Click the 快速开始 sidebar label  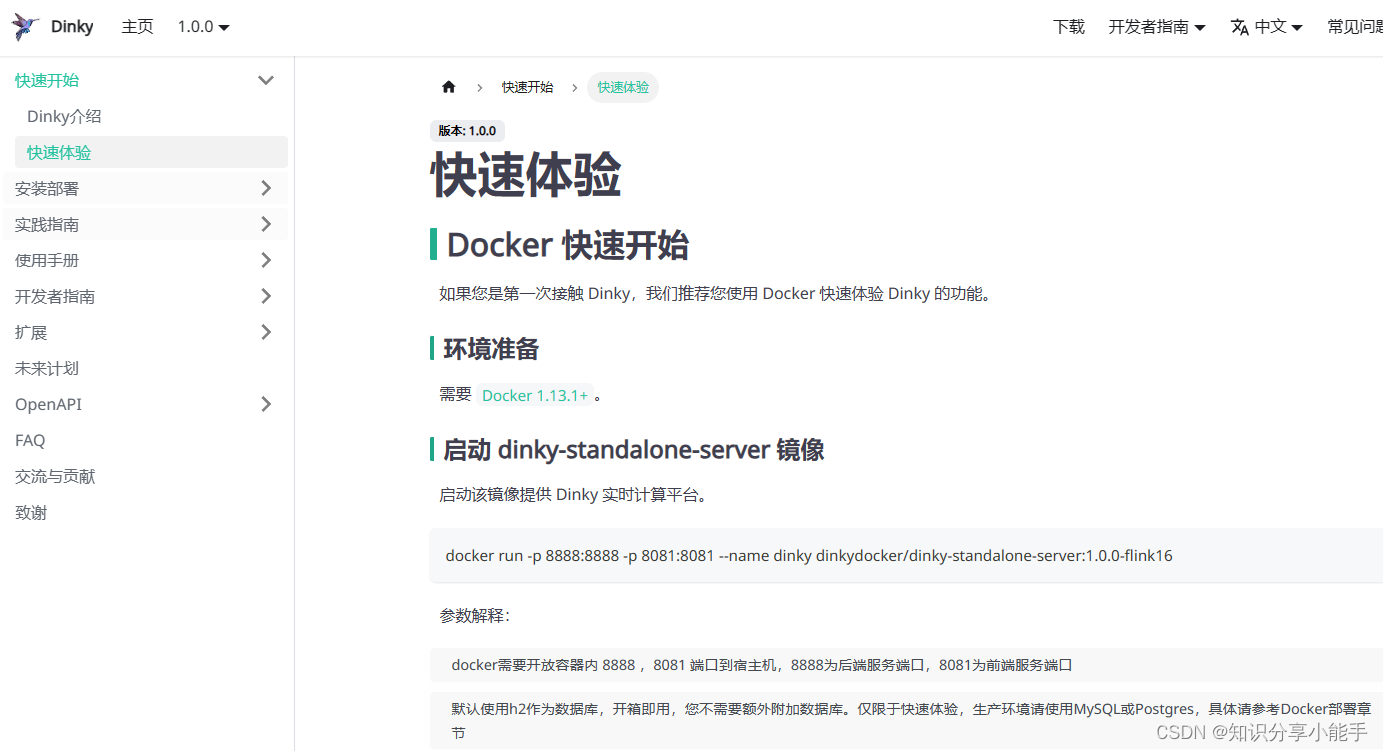tap(47, 80)
